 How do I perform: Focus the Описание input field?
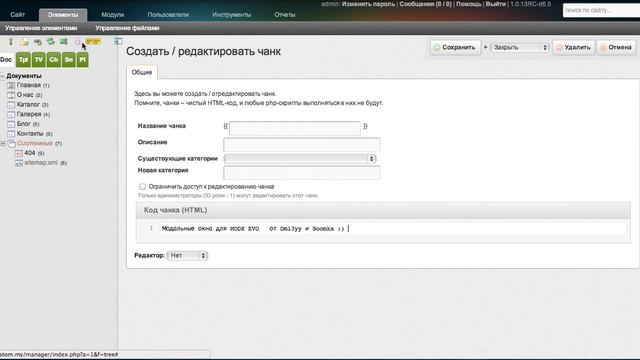302,144
